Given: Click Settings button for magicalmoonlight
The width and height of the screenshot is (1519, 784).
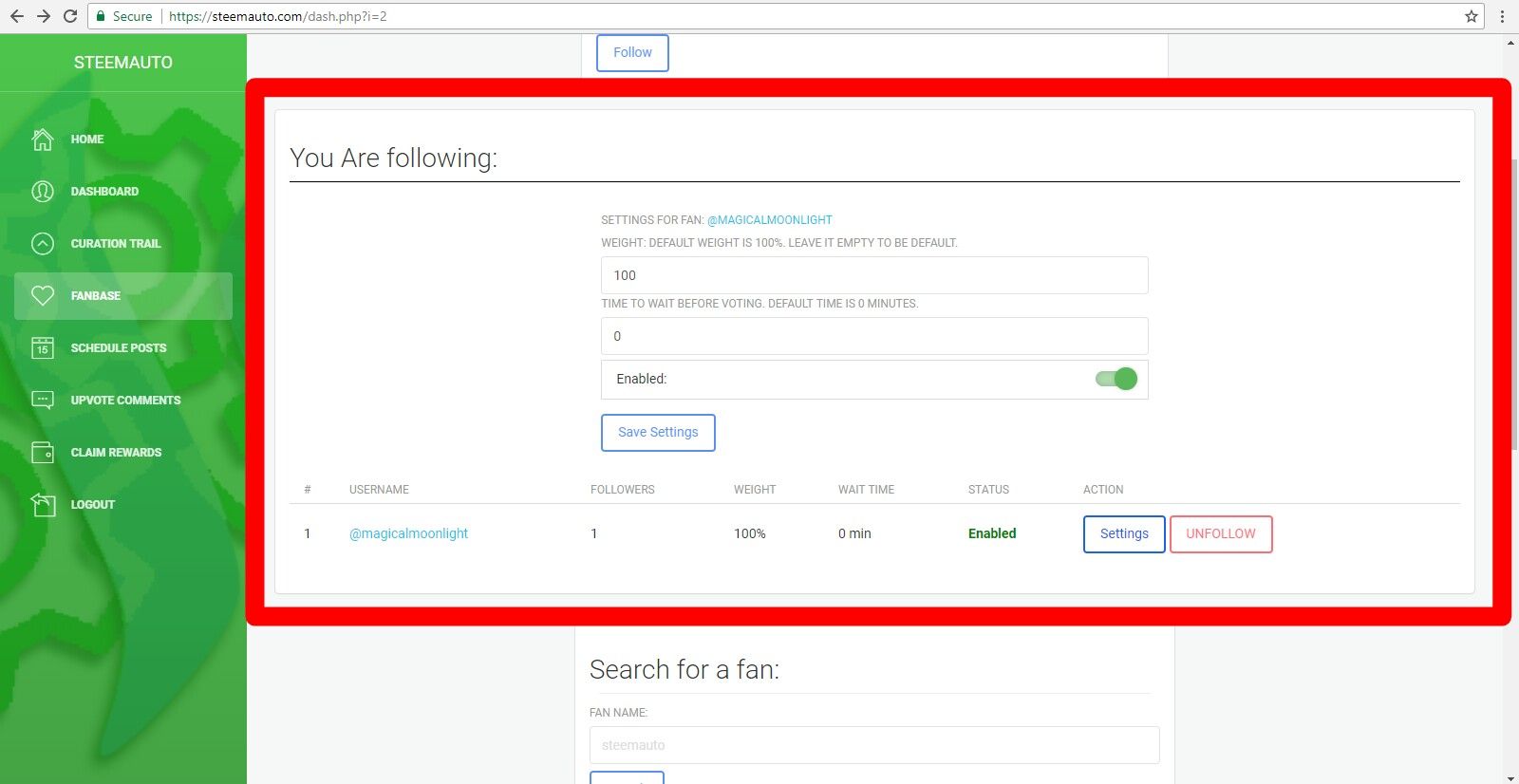Looking at the screenshot, I should 1124,533.
